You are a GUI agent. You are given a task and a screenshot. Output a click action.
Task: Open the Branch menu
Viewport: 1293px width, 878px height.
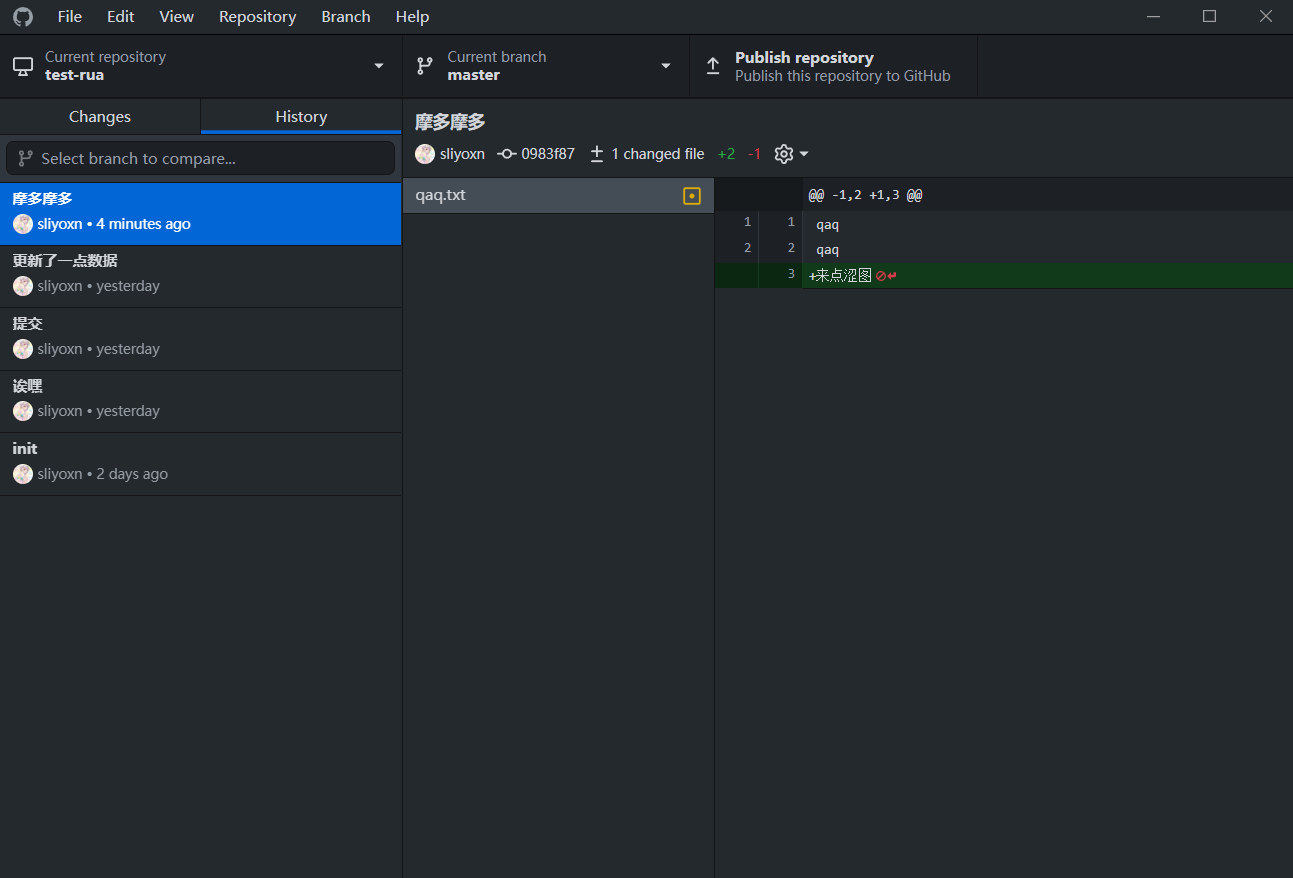[x=346, y=17]
